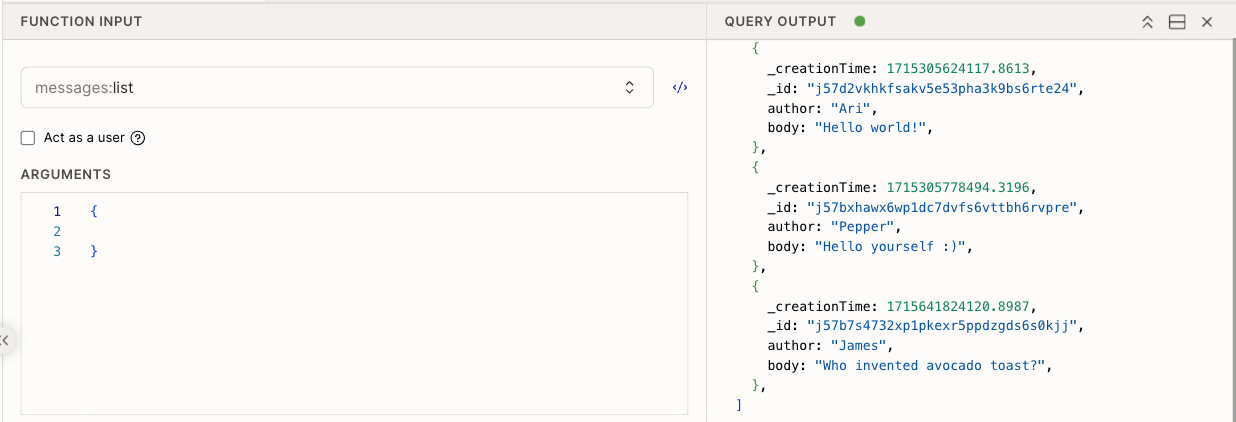Click the _id value "j57d2vkhkfsakv5e53pha3k9bs6rte24"
Screen dimensions: 1236x422
(944, 88)
